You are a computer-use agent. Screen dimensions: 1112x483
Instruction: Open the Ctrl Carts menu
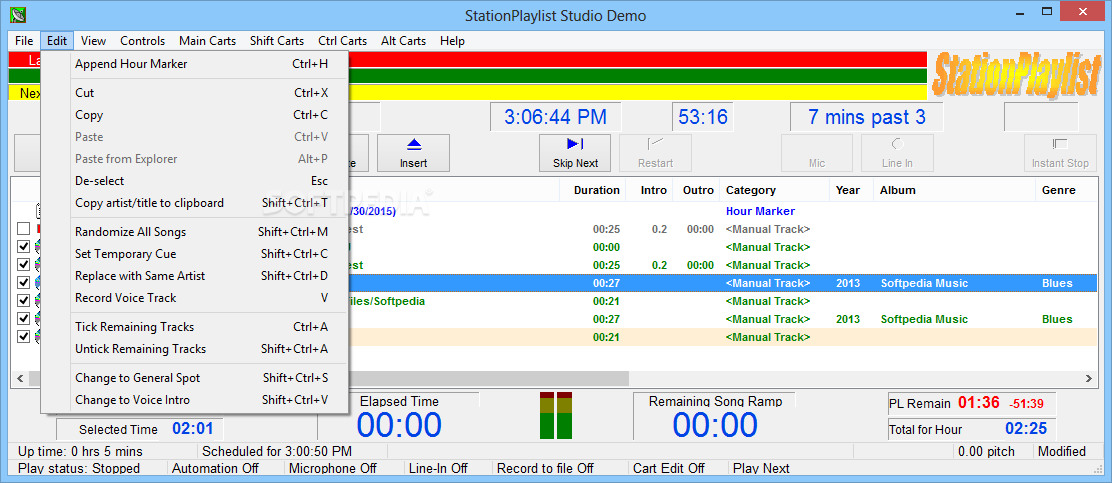pos(343,40)
